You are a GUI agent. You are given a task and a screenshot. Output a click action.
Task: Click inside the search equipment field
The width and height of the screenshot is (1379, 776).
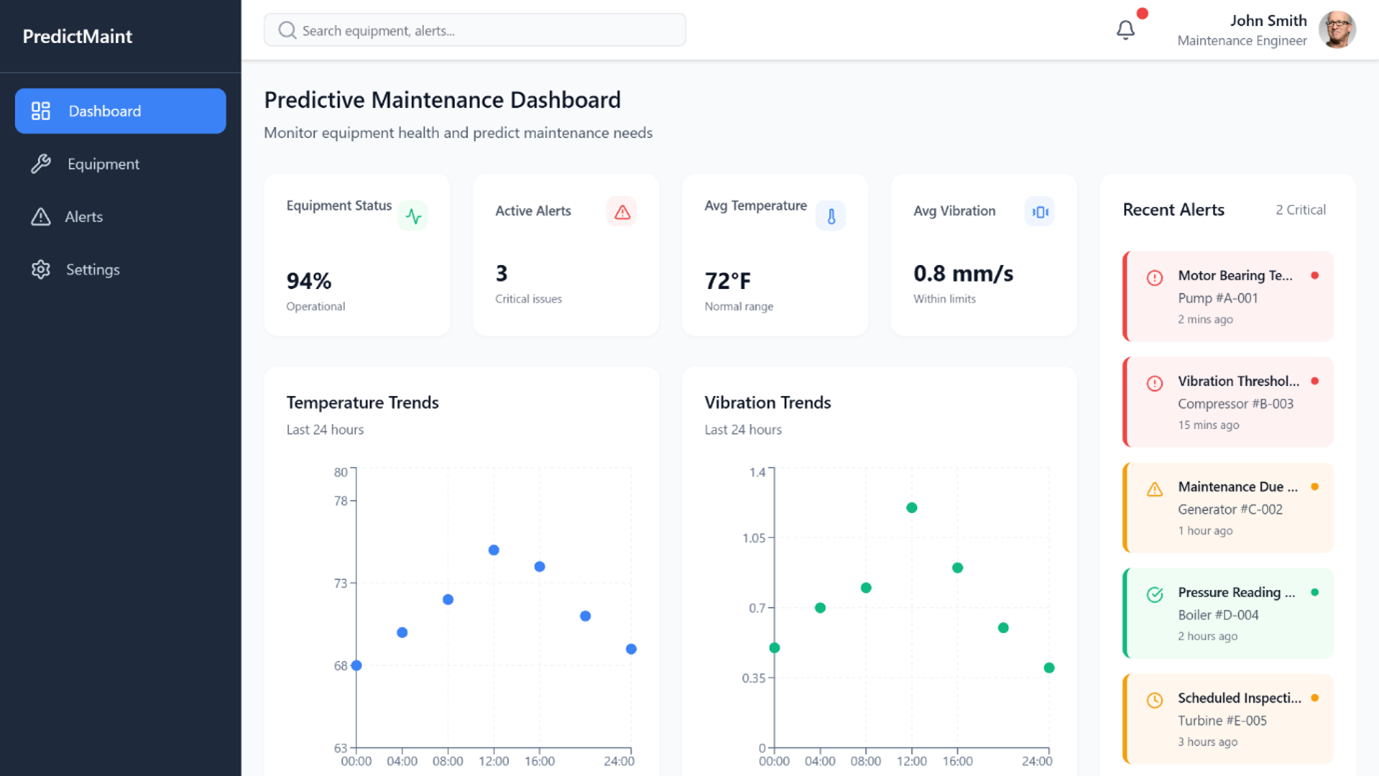point(473,30)
